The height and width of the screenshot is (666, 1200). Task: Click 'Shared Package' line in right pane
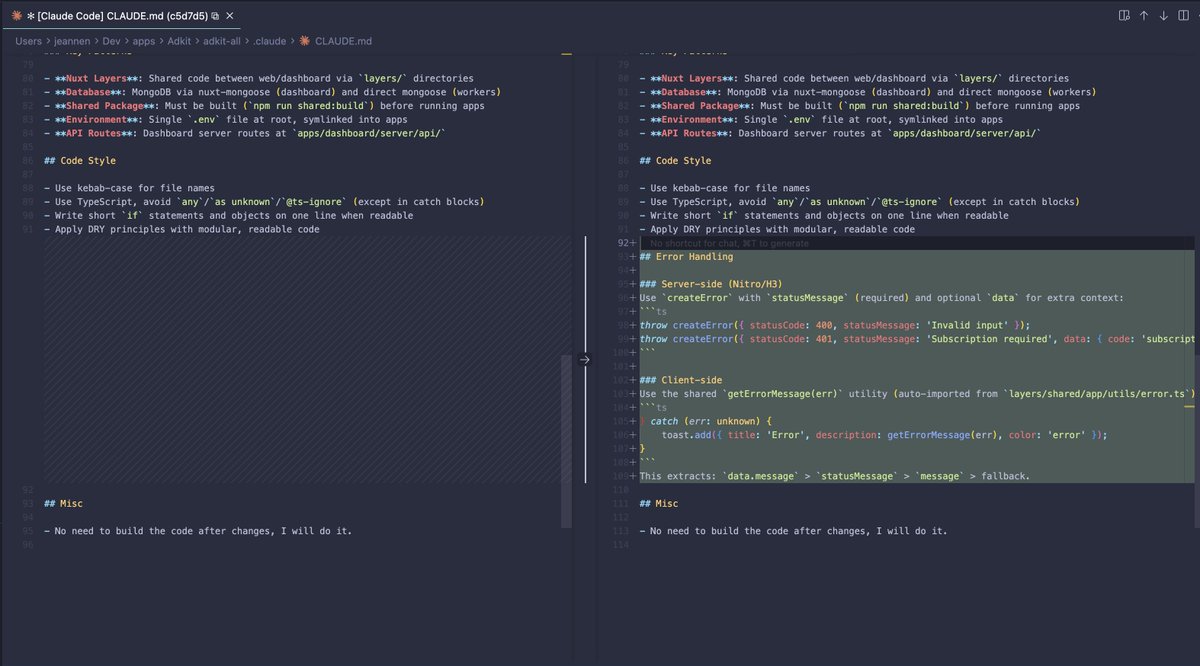click(859, 106)
